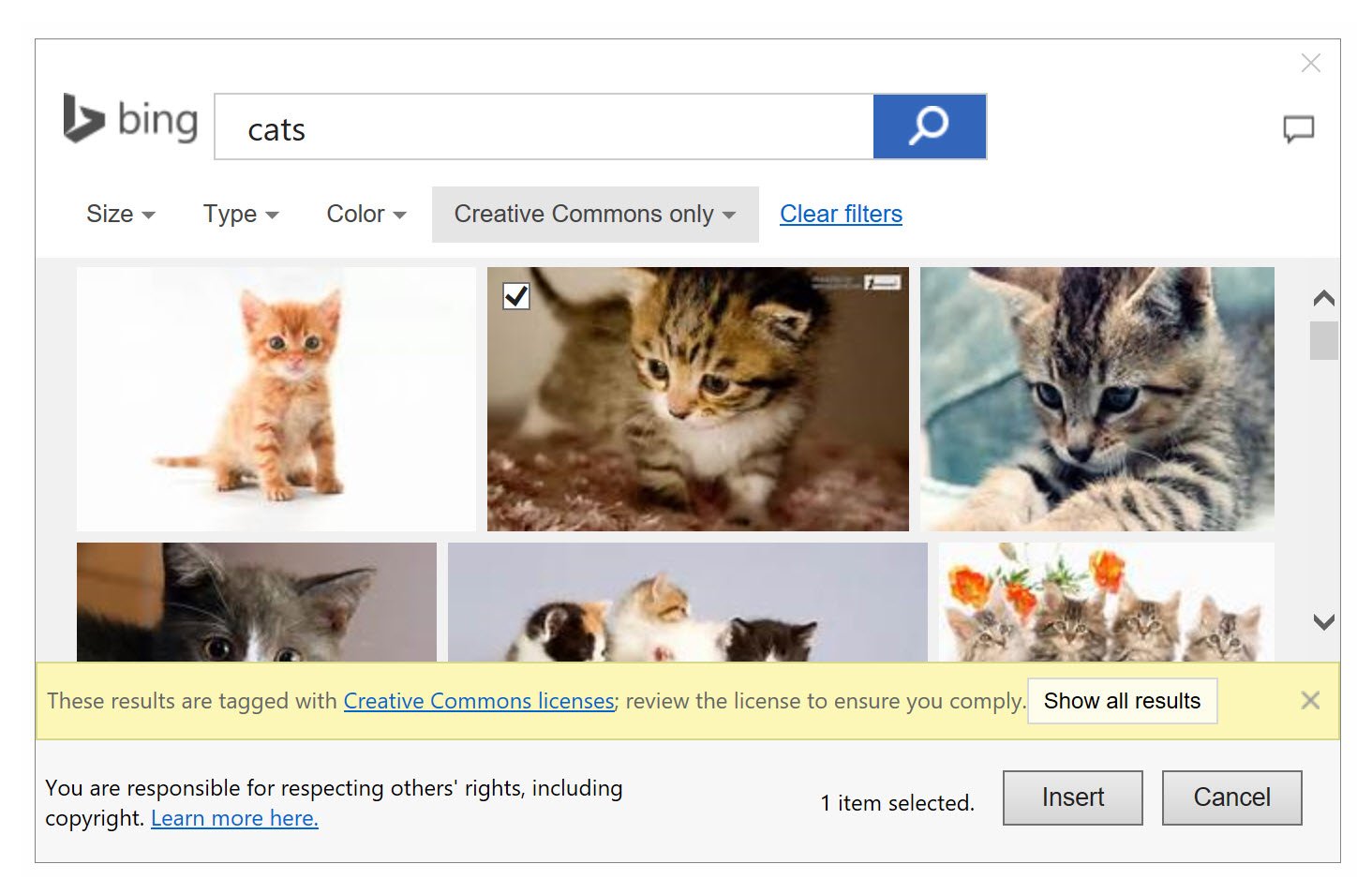Click the search box containing cats
This screenshot has height=894, width=1372.
click(x=544, y=127)
